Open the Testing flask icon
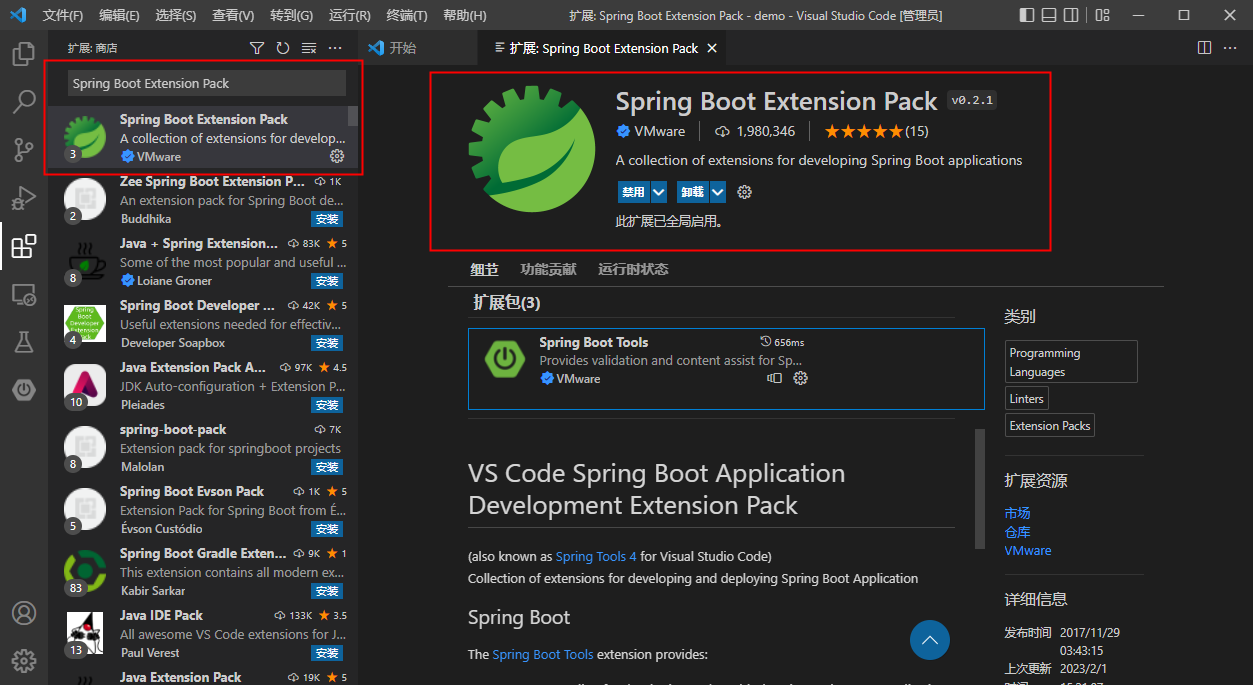Image resolution: width=1253 pixels, height=685 pixels. [x=24, y=342]
